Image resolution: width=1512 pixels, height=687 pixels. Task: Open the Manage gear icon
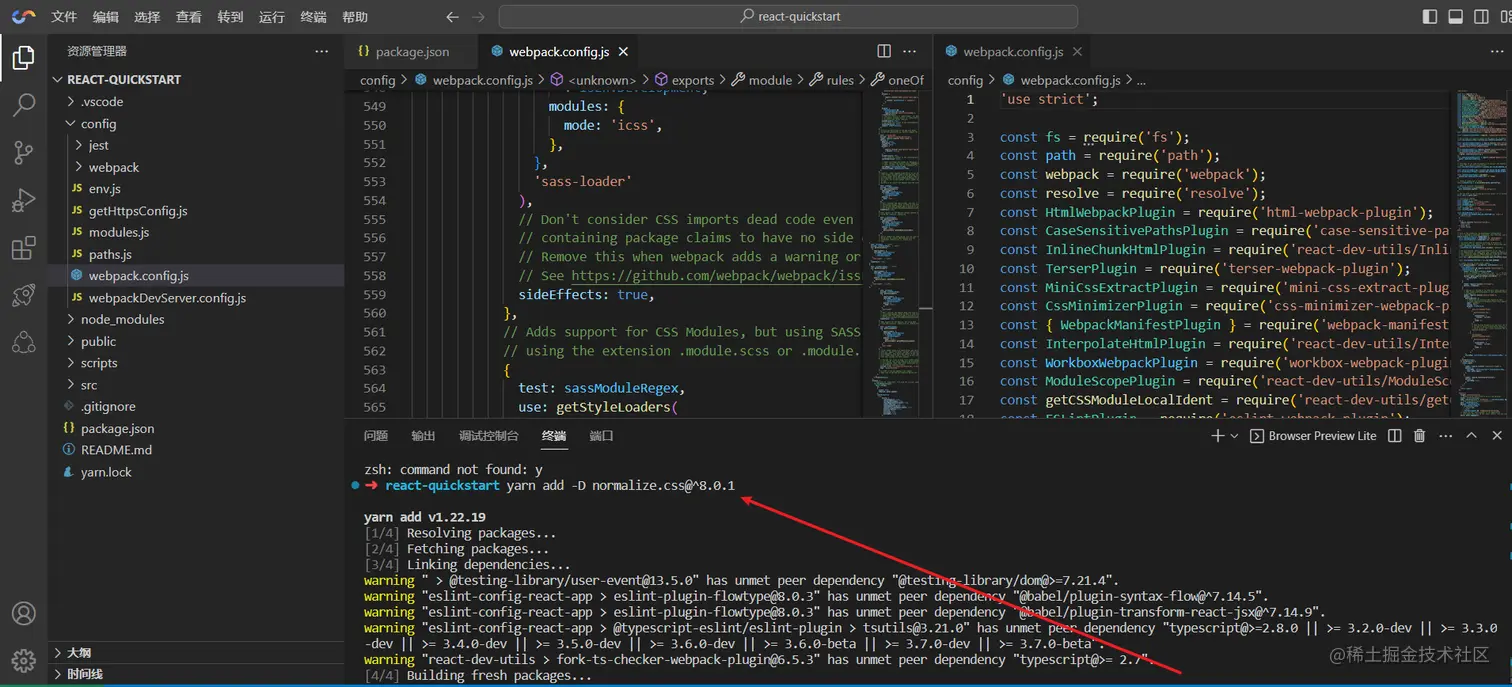23,661
